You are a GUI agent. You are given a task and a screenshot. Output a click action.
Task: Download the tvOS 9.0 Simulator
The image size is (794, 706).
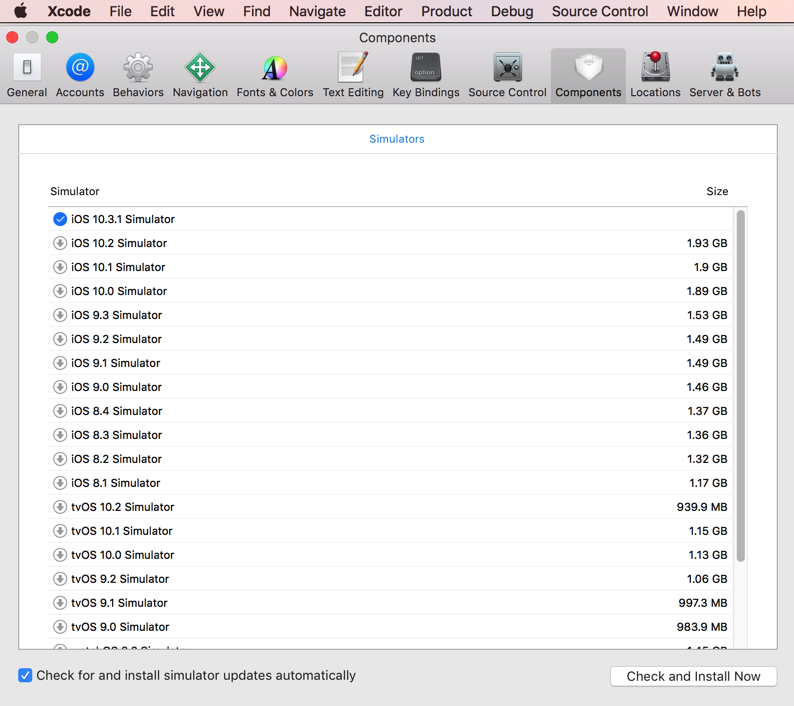(x=60, y=626)
